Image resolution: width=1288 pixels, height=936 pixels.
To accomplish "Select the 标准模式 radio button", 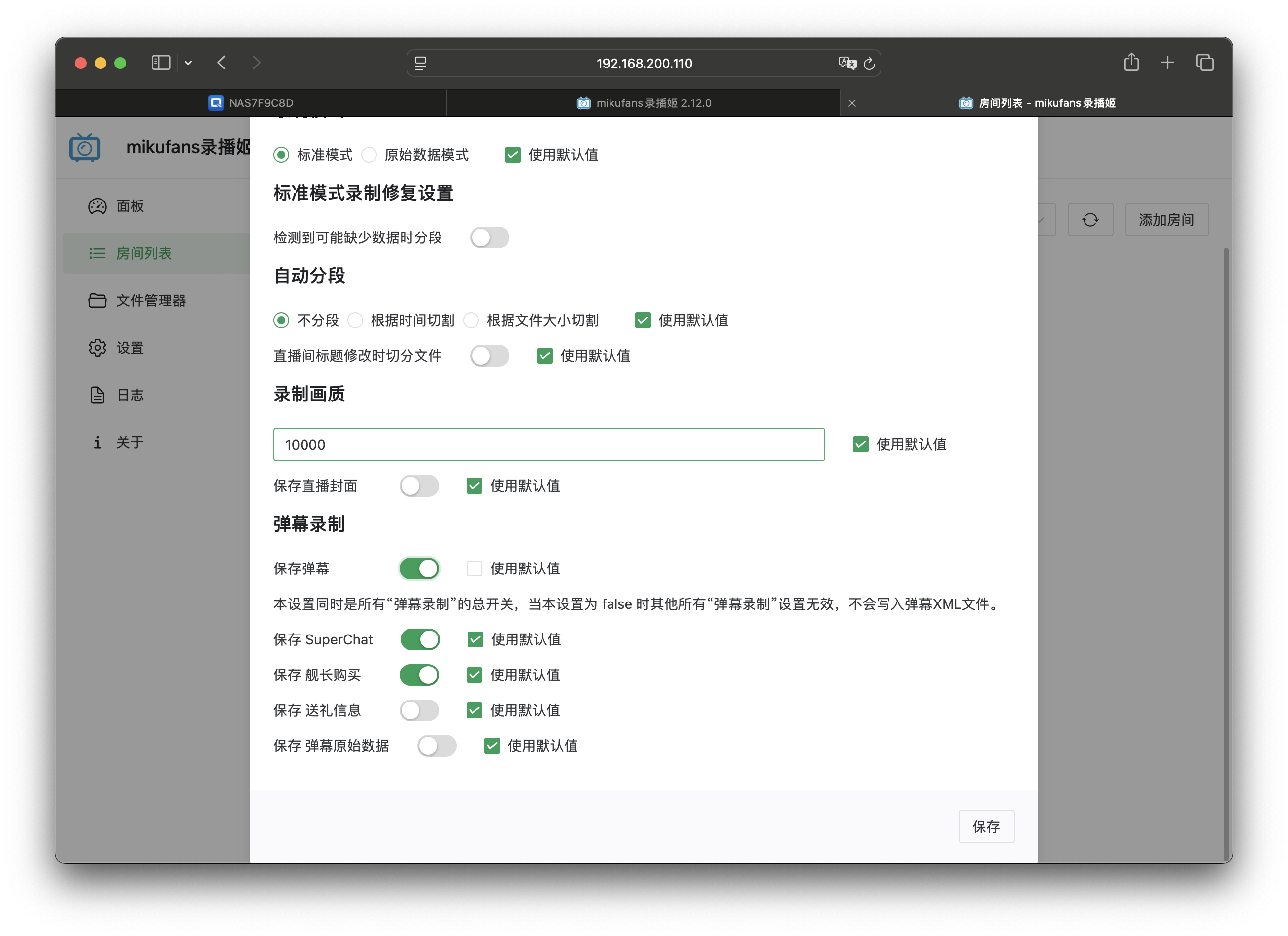I will 281,154.
